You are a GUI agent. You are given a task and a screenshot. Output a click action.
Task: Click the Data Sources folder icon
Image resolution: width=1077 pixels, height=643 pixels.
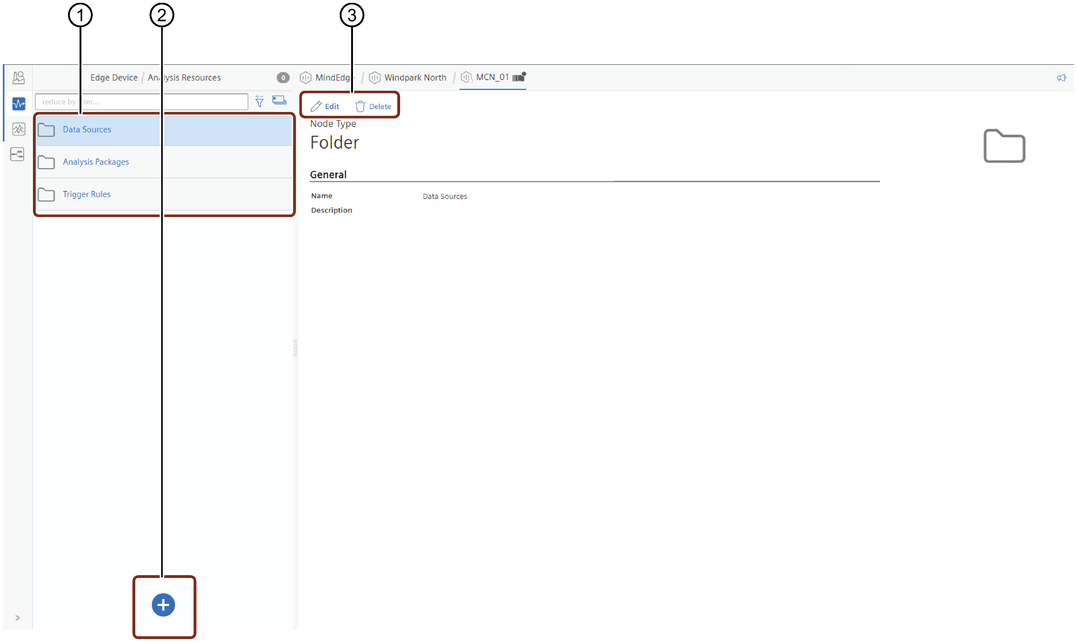point(46,130)
